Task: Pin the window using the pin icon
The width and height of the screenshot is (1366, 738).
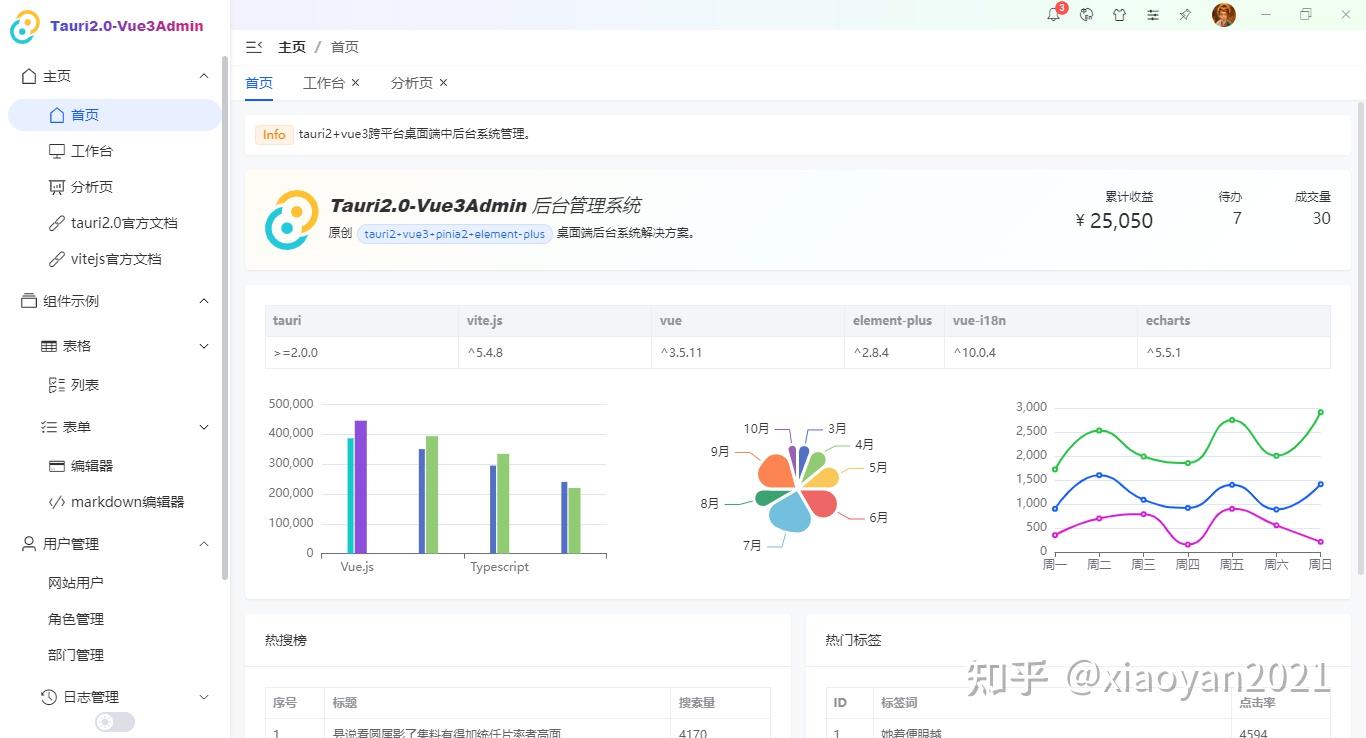Action: pyautogui.click(x=1185, y=15)
